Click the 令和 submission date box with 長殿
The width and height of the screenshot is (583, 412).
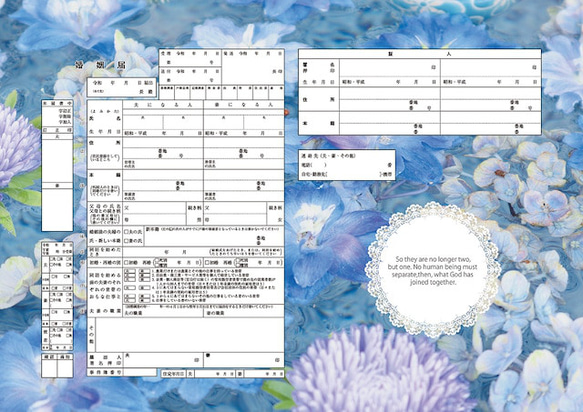(122, 87)
